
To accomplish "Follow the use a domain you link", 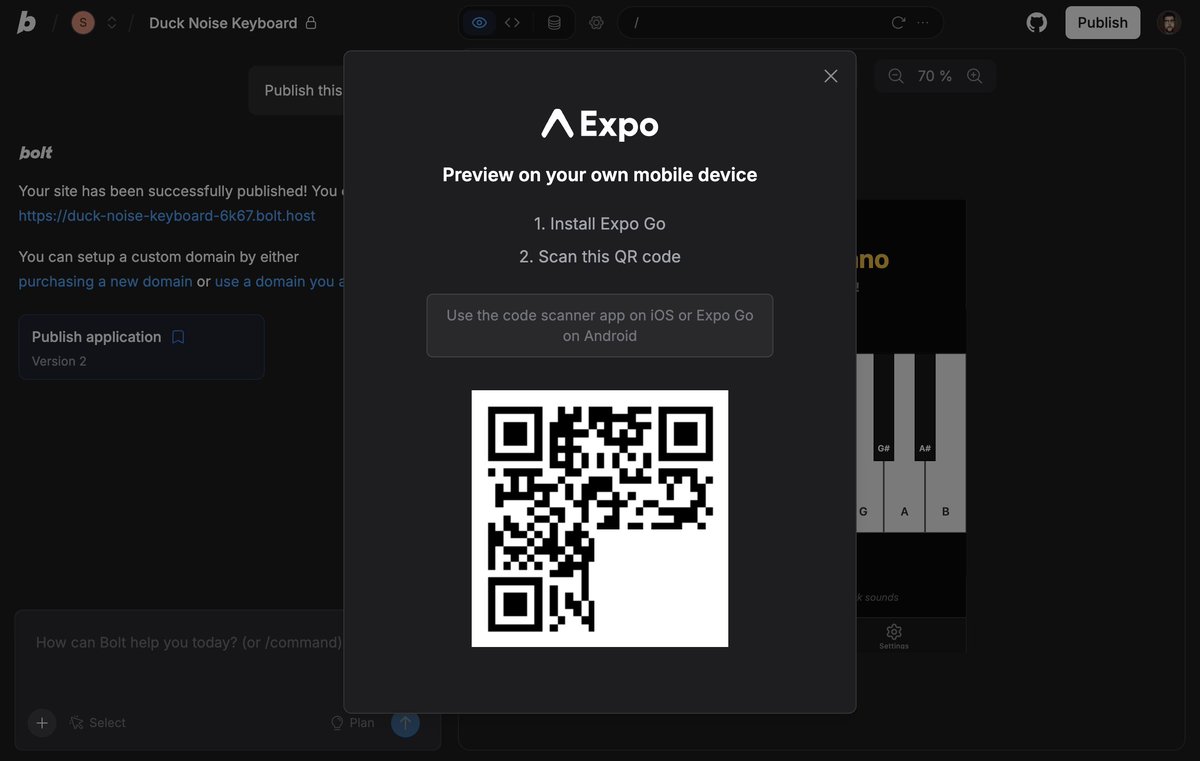I will (279, 281).
